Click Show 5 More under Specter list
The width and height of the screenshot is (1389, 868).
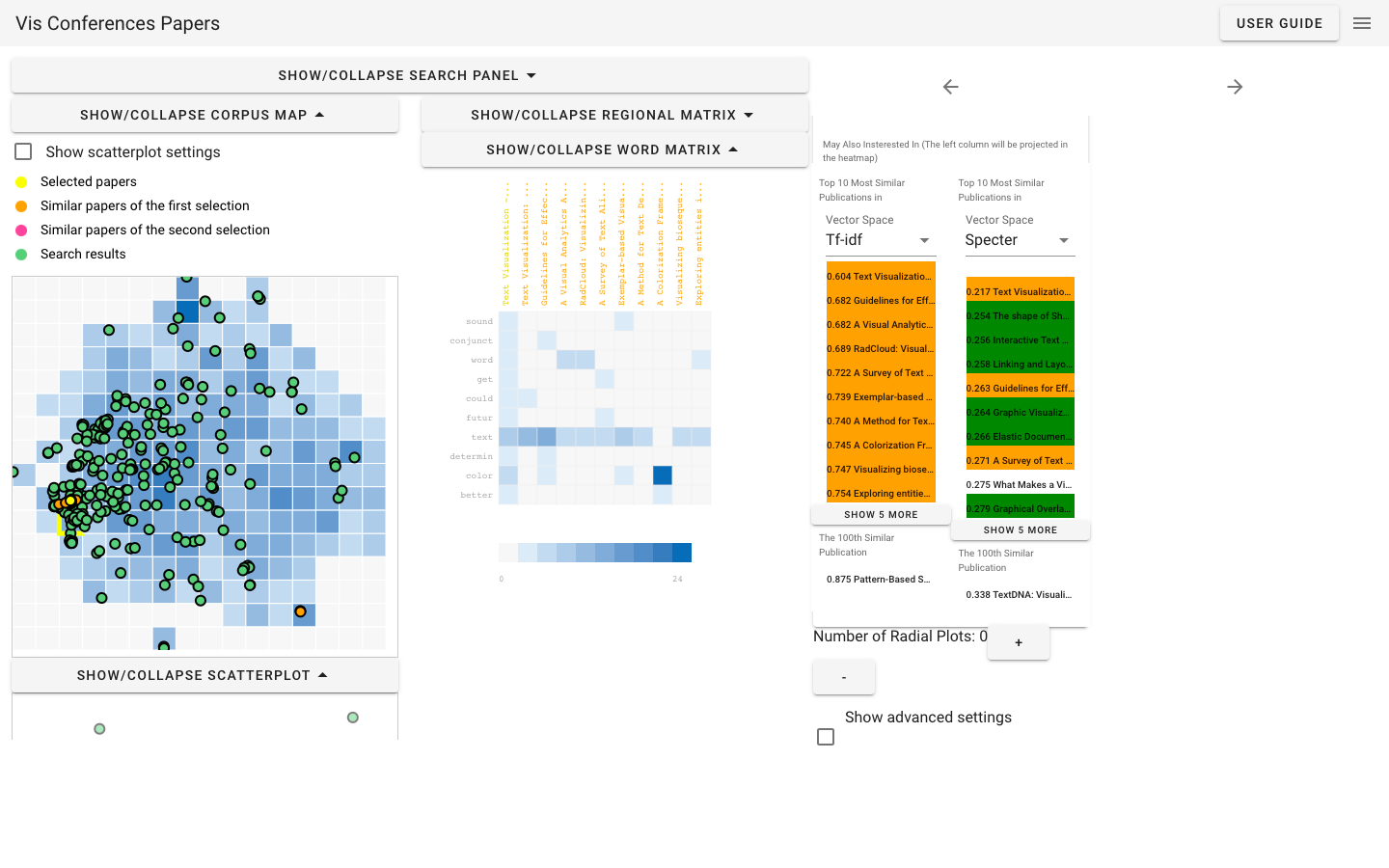[1021, 530]
